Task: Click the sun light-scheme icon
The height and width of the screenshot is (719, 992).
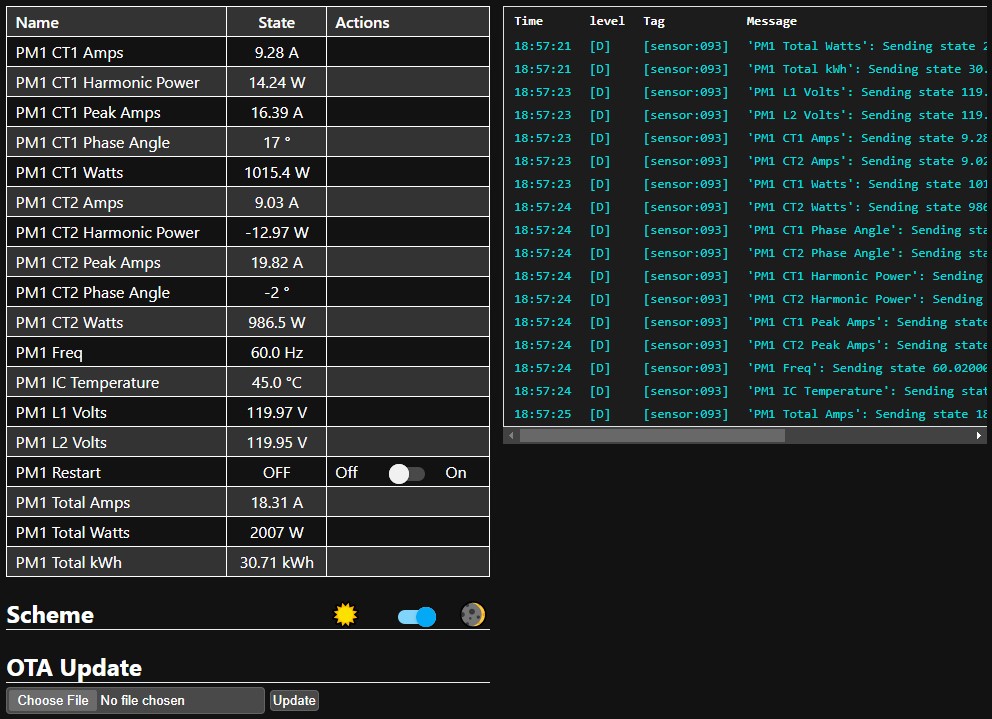Action: tap(345, 615)
